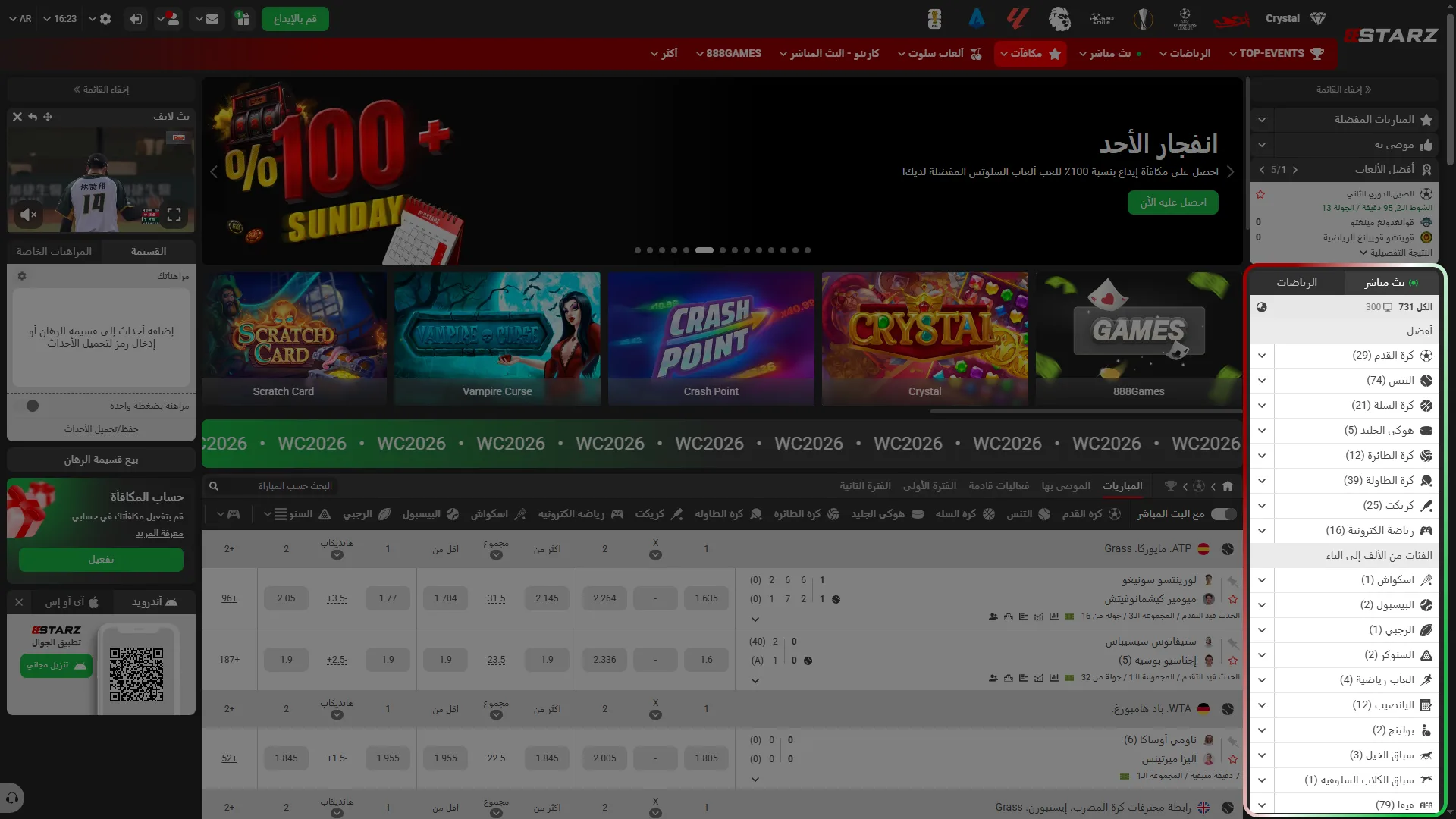Click the search magnifier icon

point(214,486)
